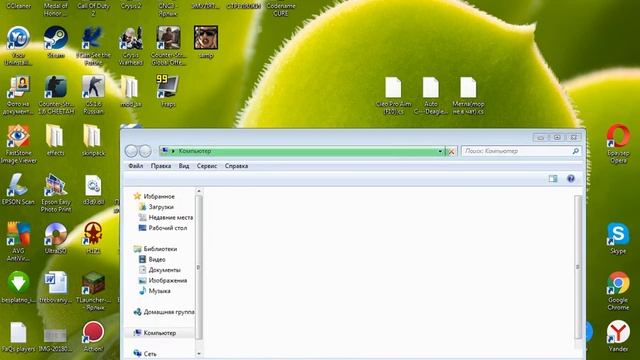Select the FastStone Image Viewer shortcut

tap(18, 144)
